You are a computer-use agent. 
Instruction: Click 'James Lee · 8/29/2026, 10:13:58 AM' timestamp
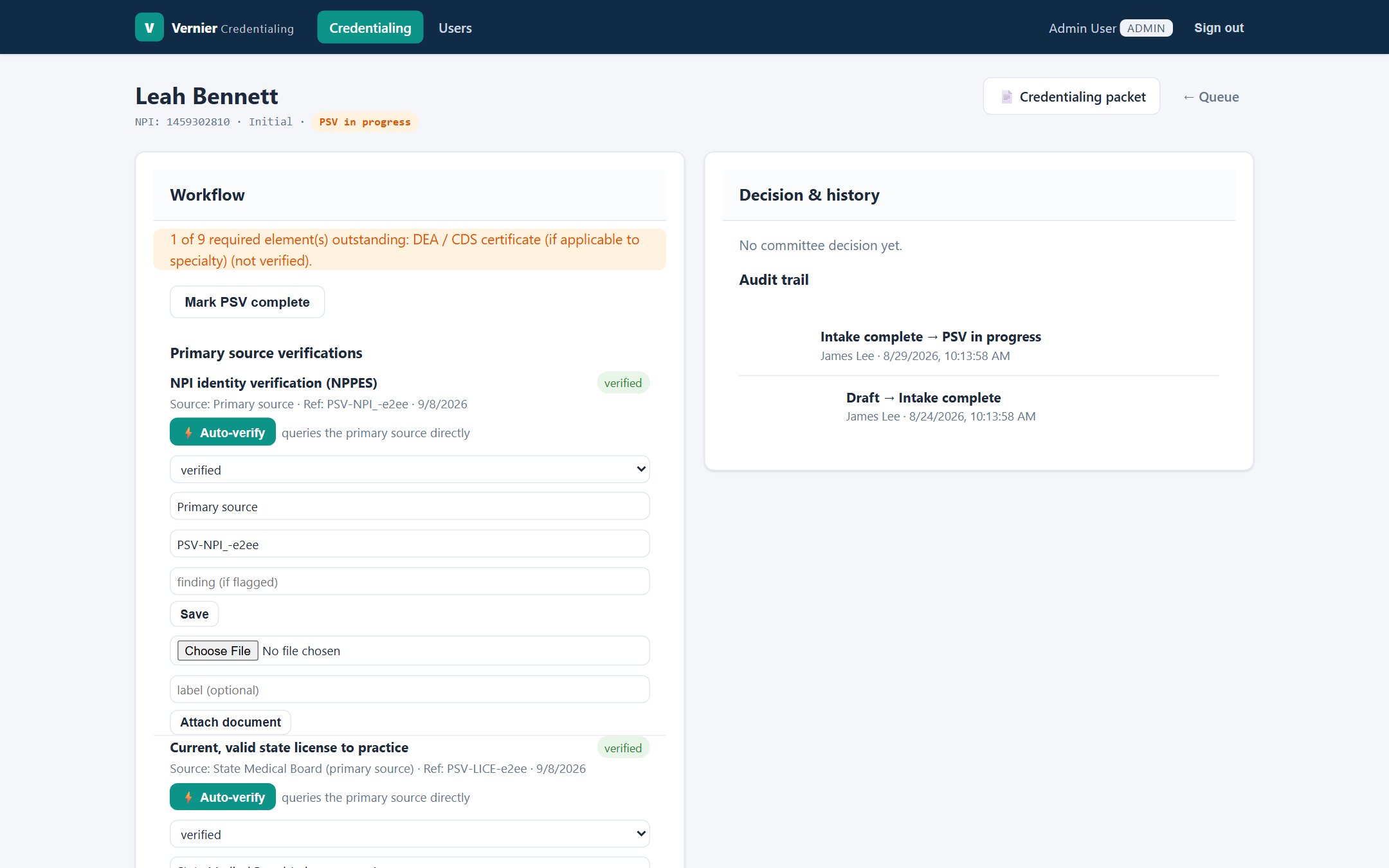pyautogui.click(x=915, y=356)
